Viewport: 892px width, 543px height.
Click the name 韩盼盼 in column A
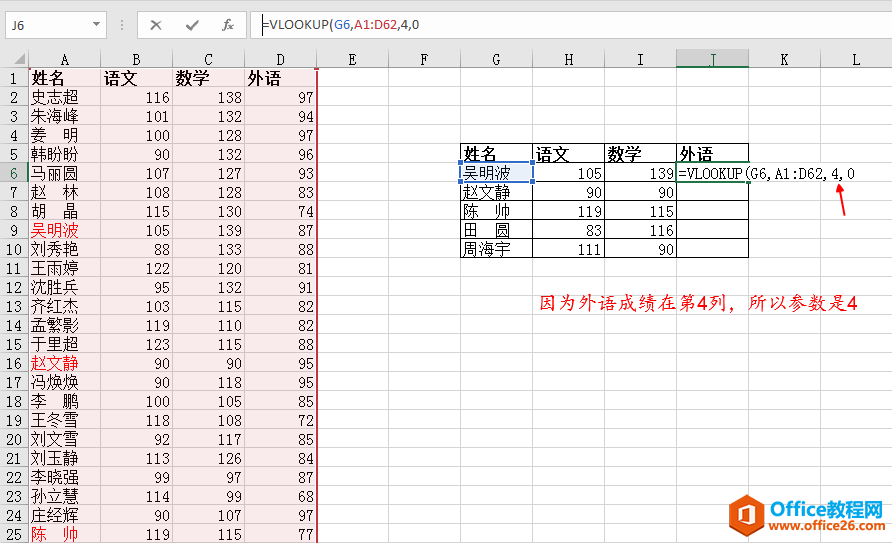[55, 154]
